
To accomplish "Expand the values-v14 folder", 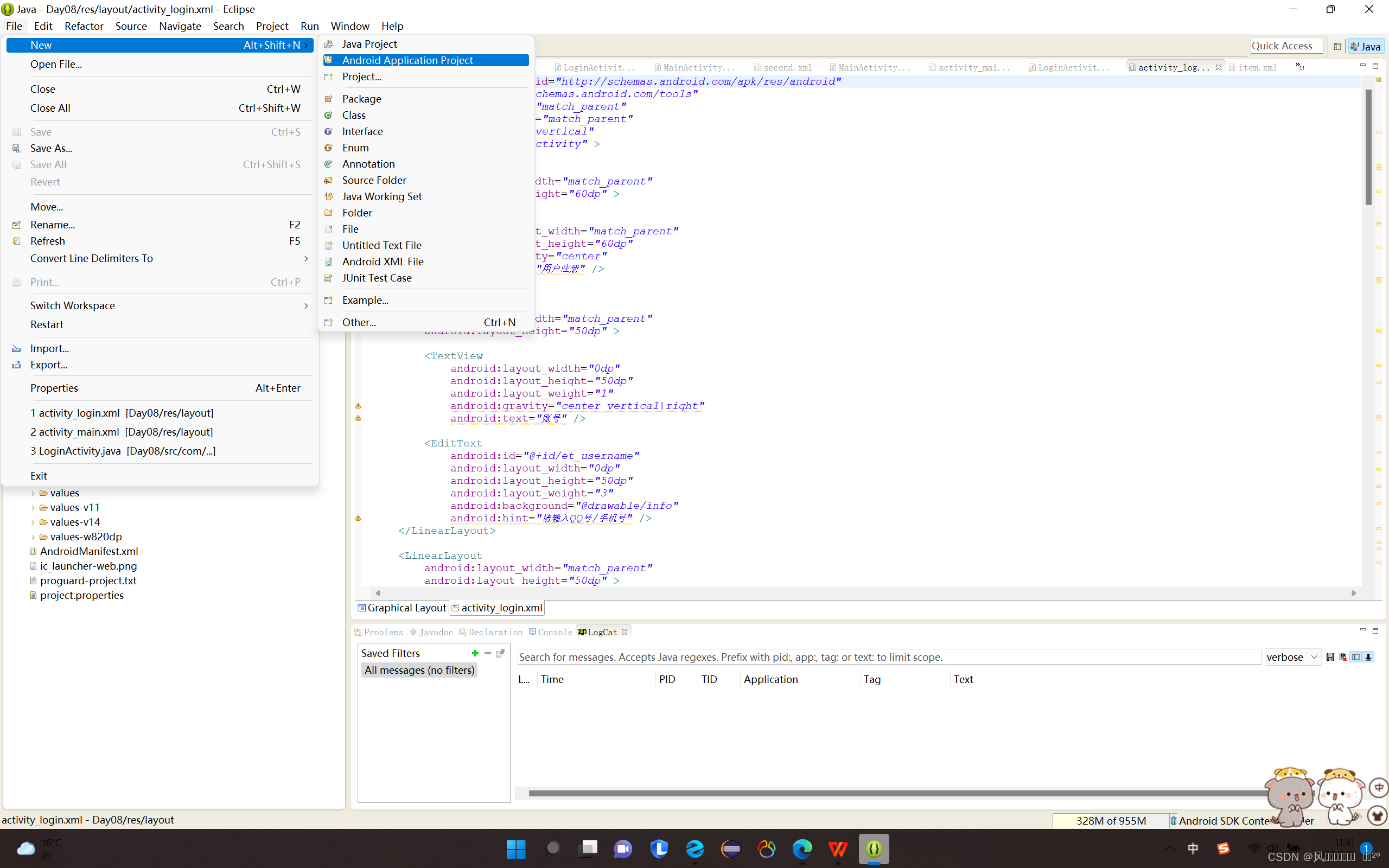I will click(33, 522).
